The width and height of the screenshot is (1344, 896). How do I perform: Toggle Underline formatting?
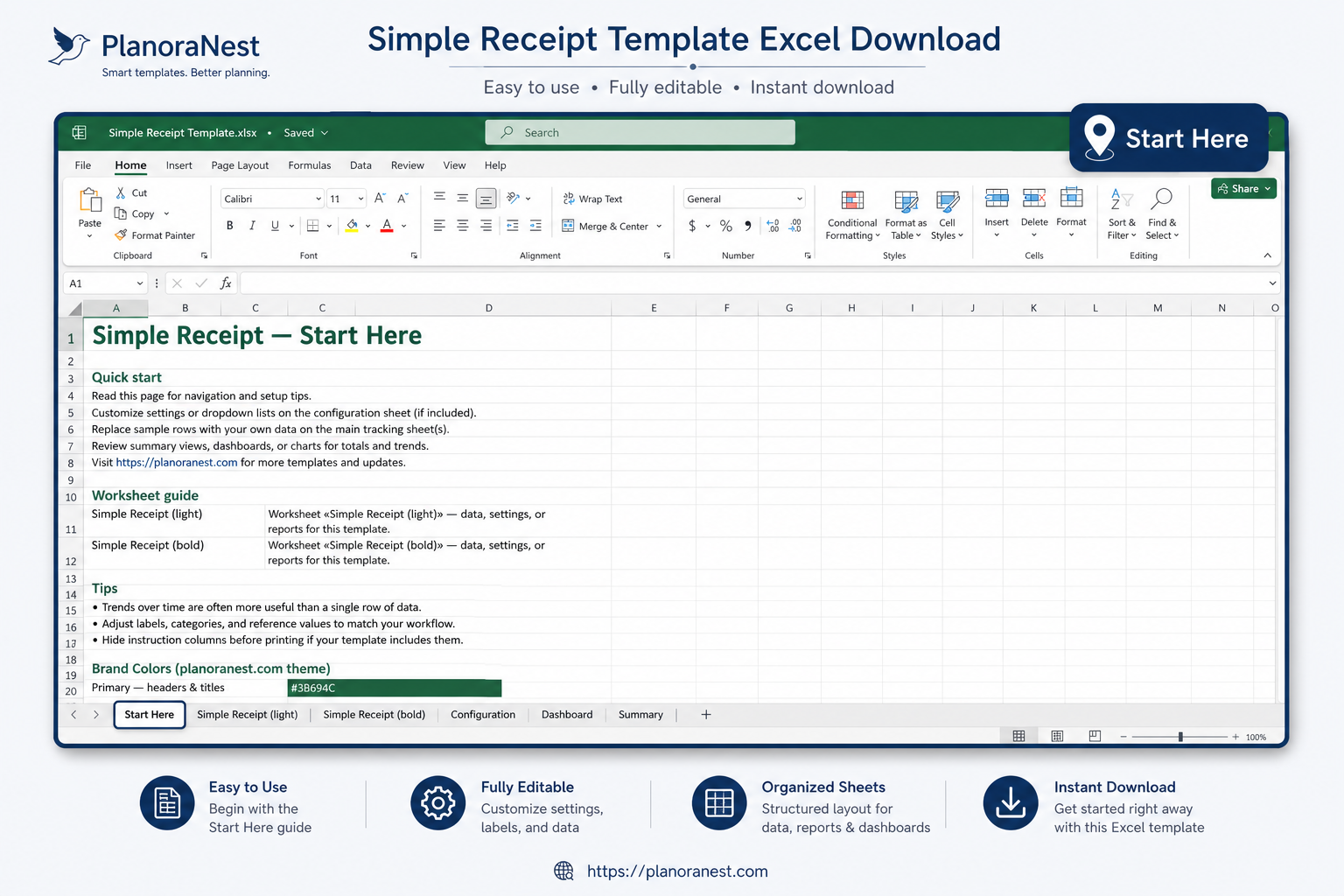coord(275,226)
